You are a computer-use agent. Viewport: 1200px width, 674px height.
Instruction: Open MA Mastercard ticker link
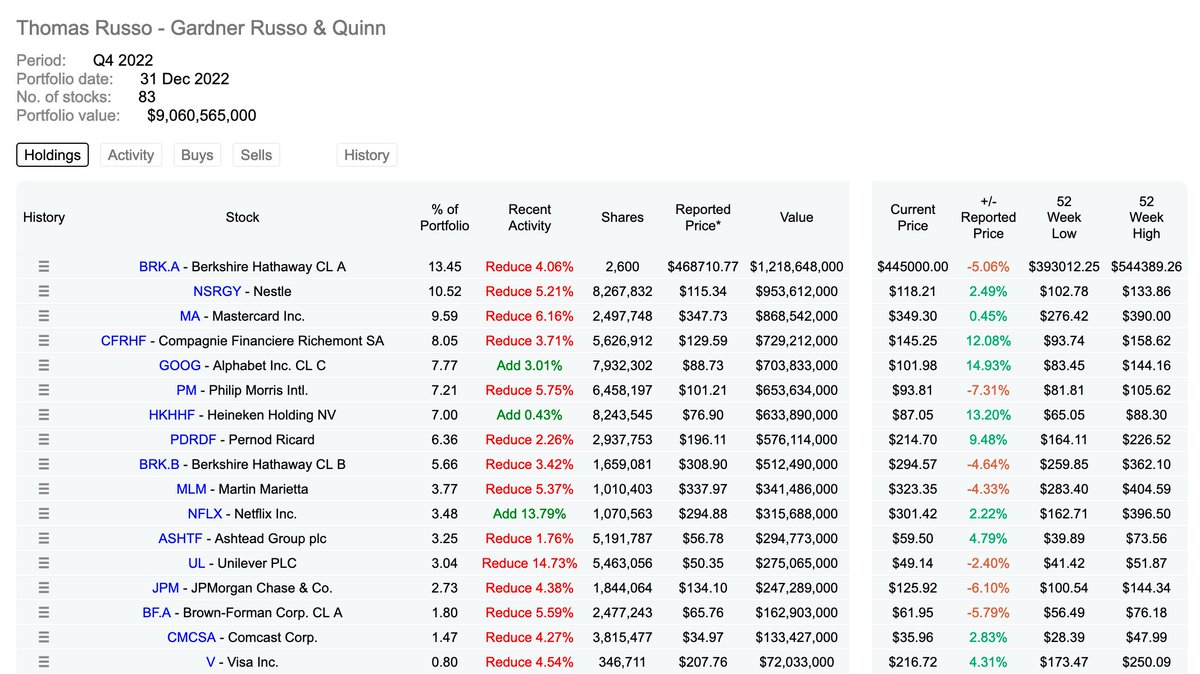point(190,316)
